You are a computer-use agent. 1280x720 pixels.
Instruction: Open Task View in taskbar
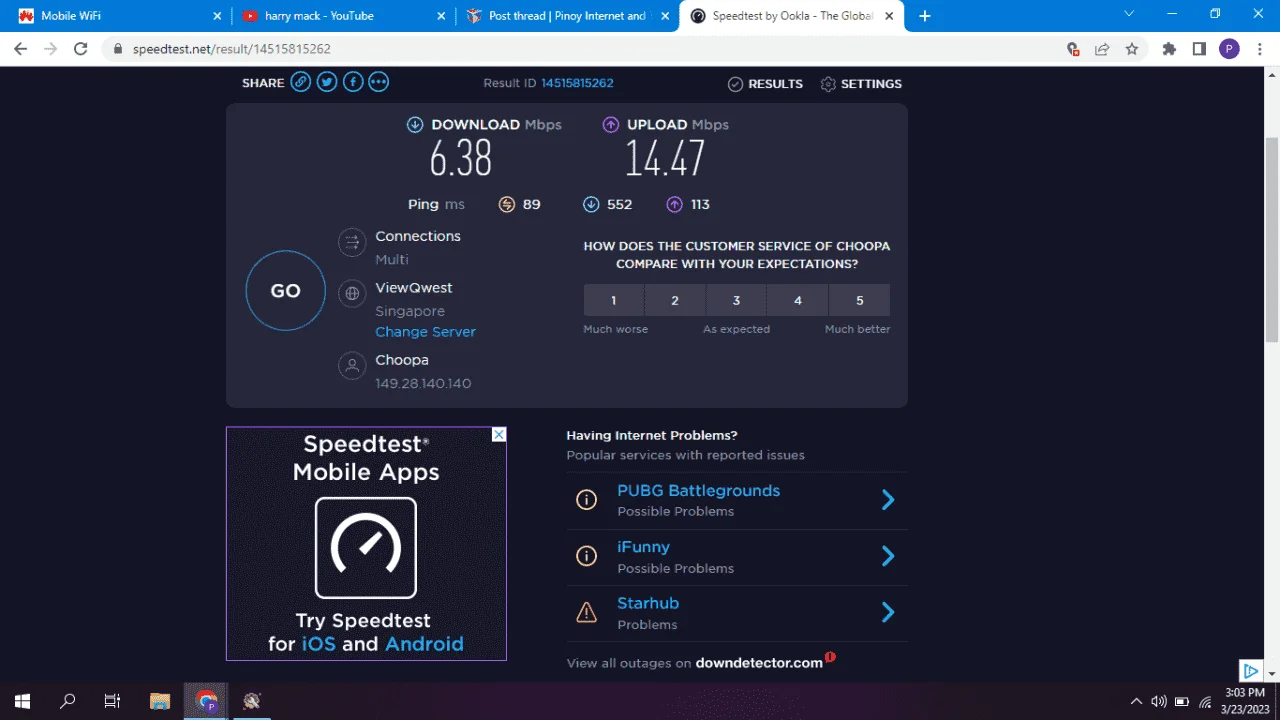point(112,701)
